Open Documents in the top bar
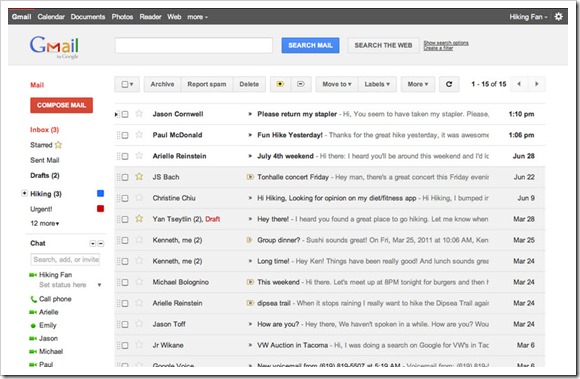This screenshot has height=379, width=580. pyautogui.click(x=88, y=17)
